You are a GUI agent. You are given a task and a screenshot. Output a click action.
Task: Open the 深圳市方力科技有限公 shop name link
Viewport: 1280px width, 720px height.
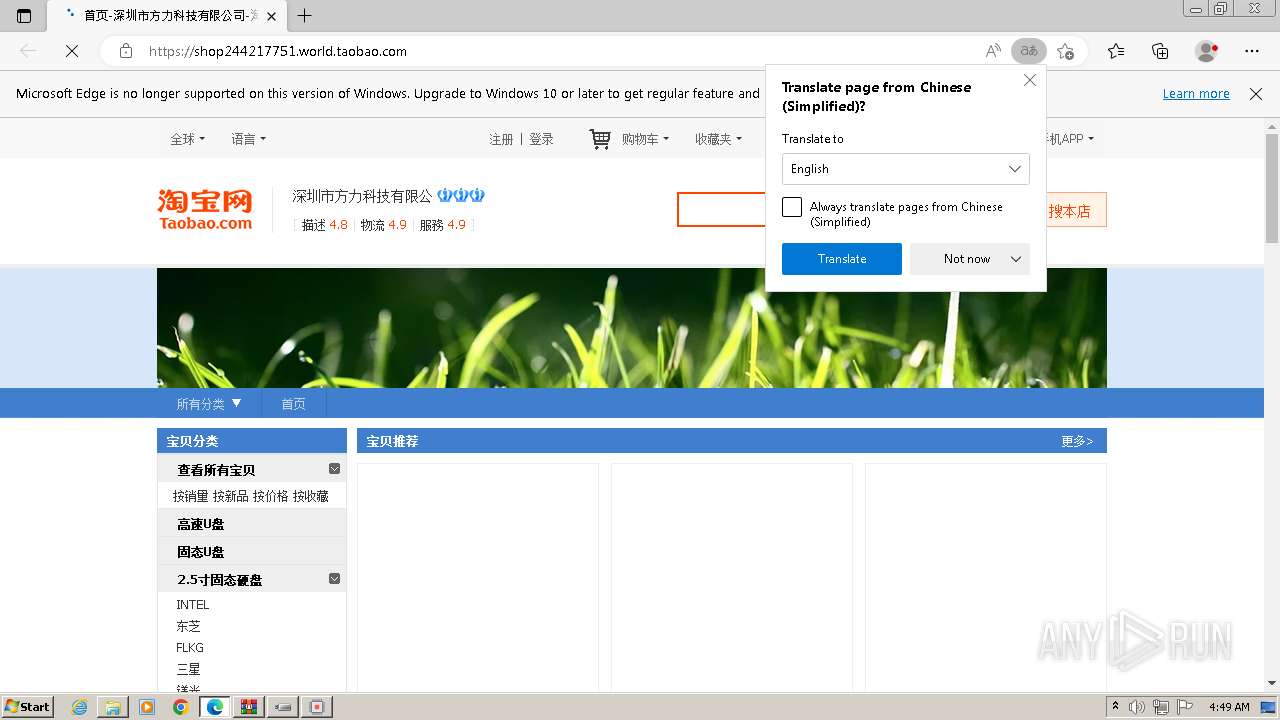pyautogui.click(x=362, y=196)
